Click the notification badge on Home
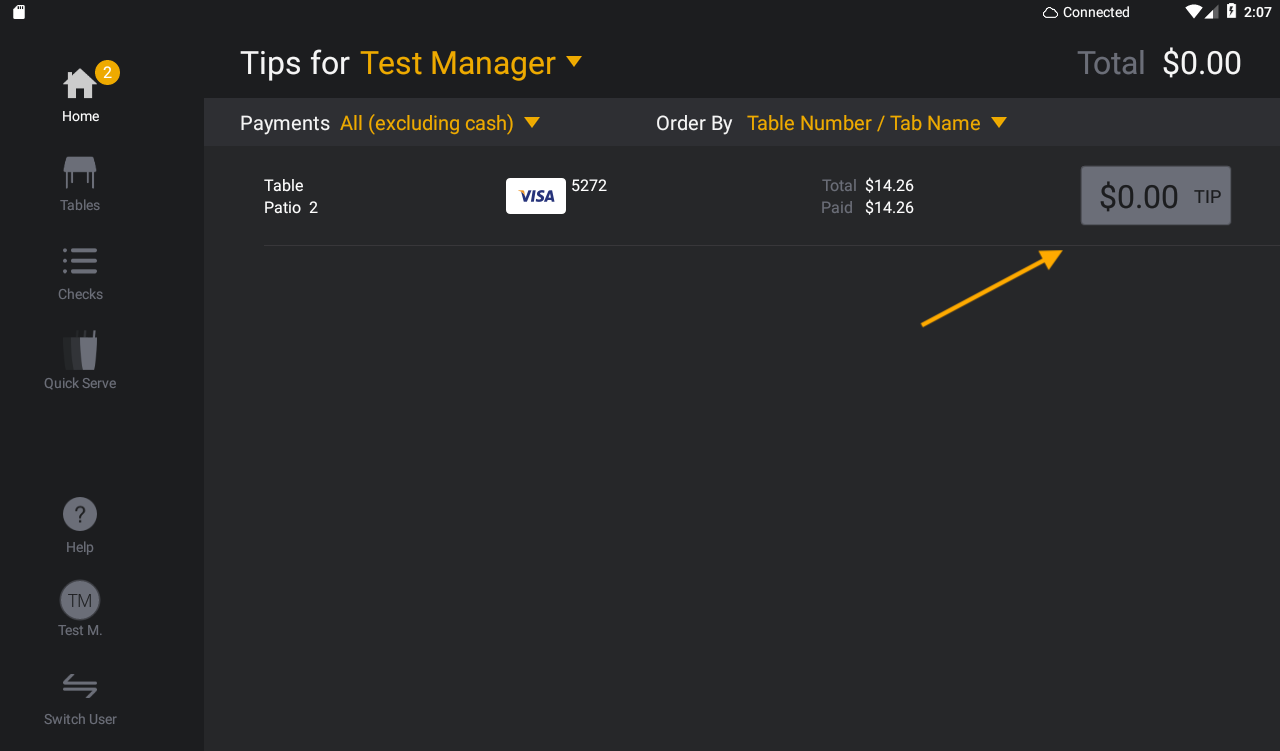1280x751 pixels. point(105,72)
